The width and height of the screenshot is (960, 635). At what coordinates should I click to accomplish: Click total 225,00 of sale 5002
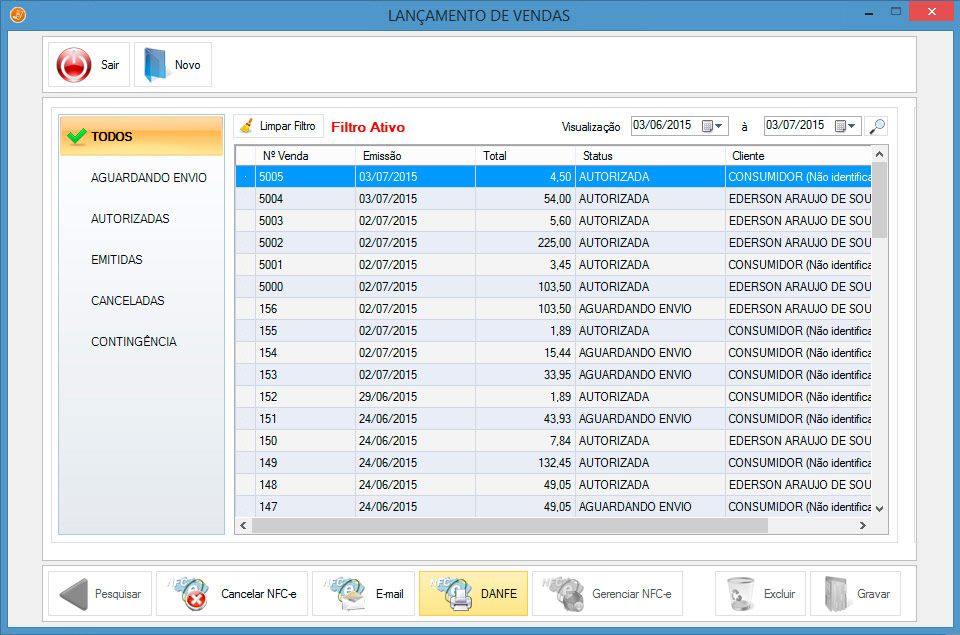554,243
